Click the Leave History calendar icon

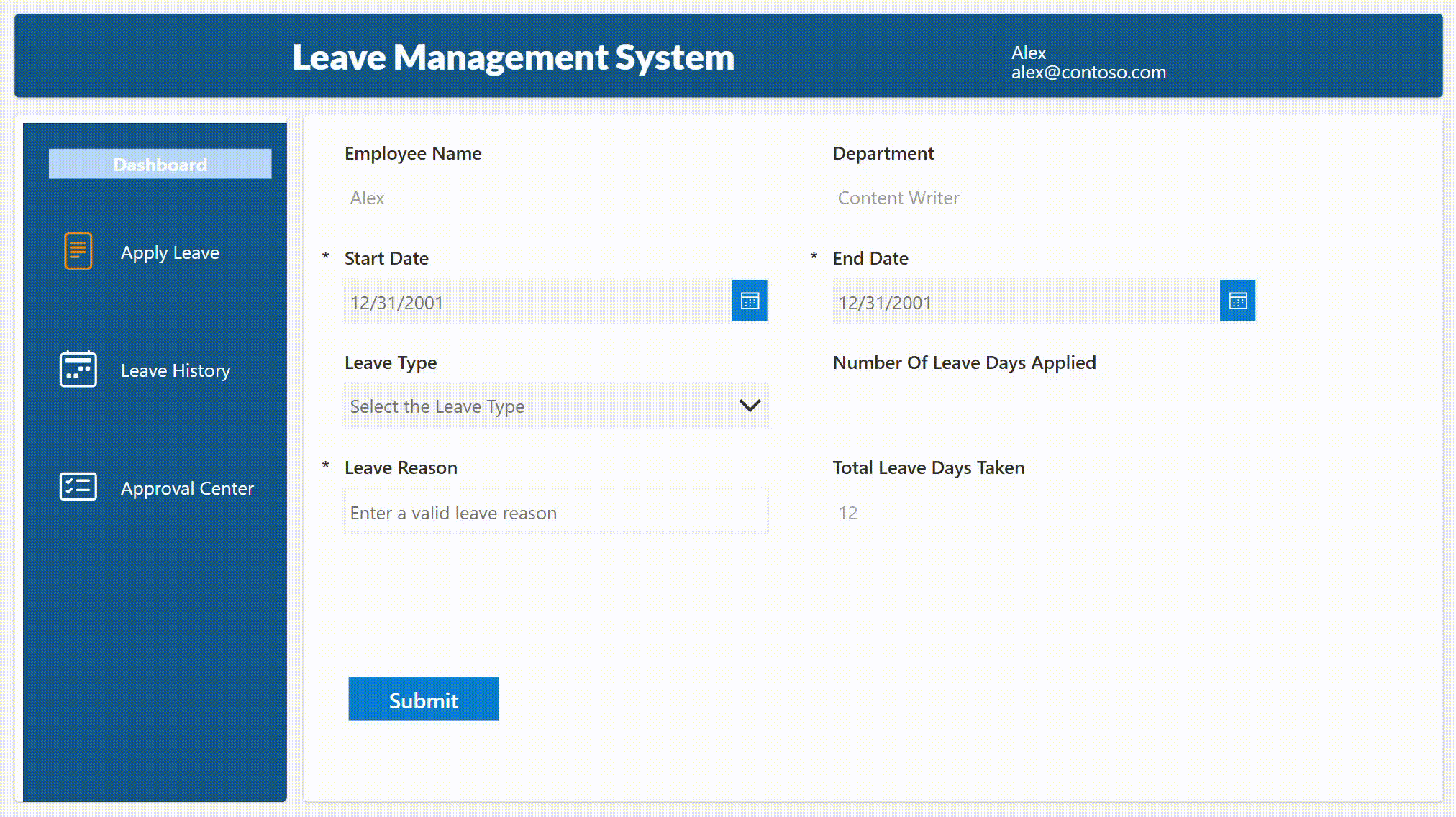(x=78, y=369)
